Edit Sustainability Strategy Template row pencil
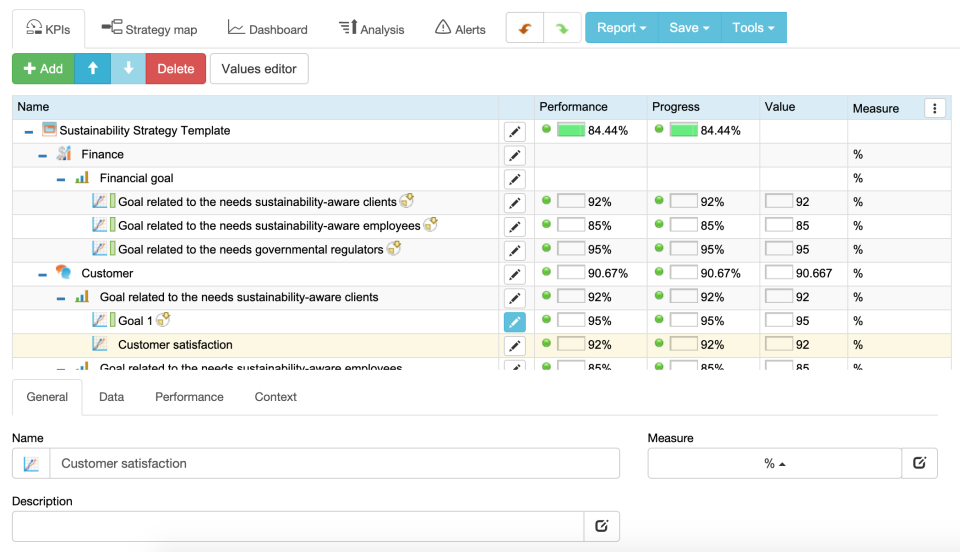The image size is (960, 552). pos(515,132)
